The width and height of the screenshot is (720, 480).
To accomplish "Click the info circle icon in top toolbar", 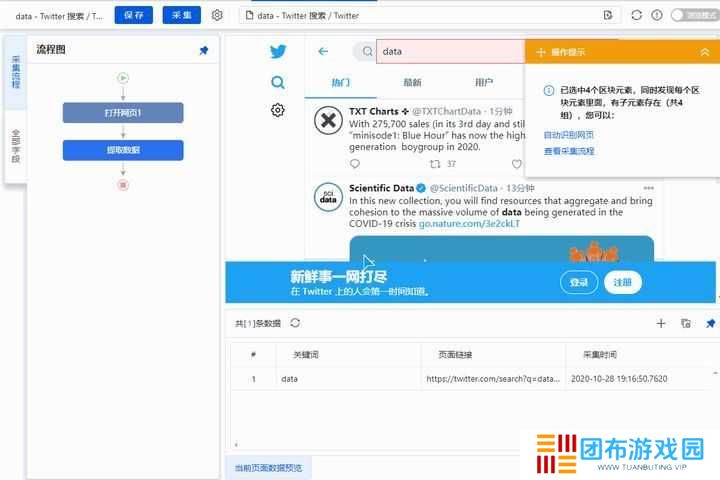I will click(657, 15).
